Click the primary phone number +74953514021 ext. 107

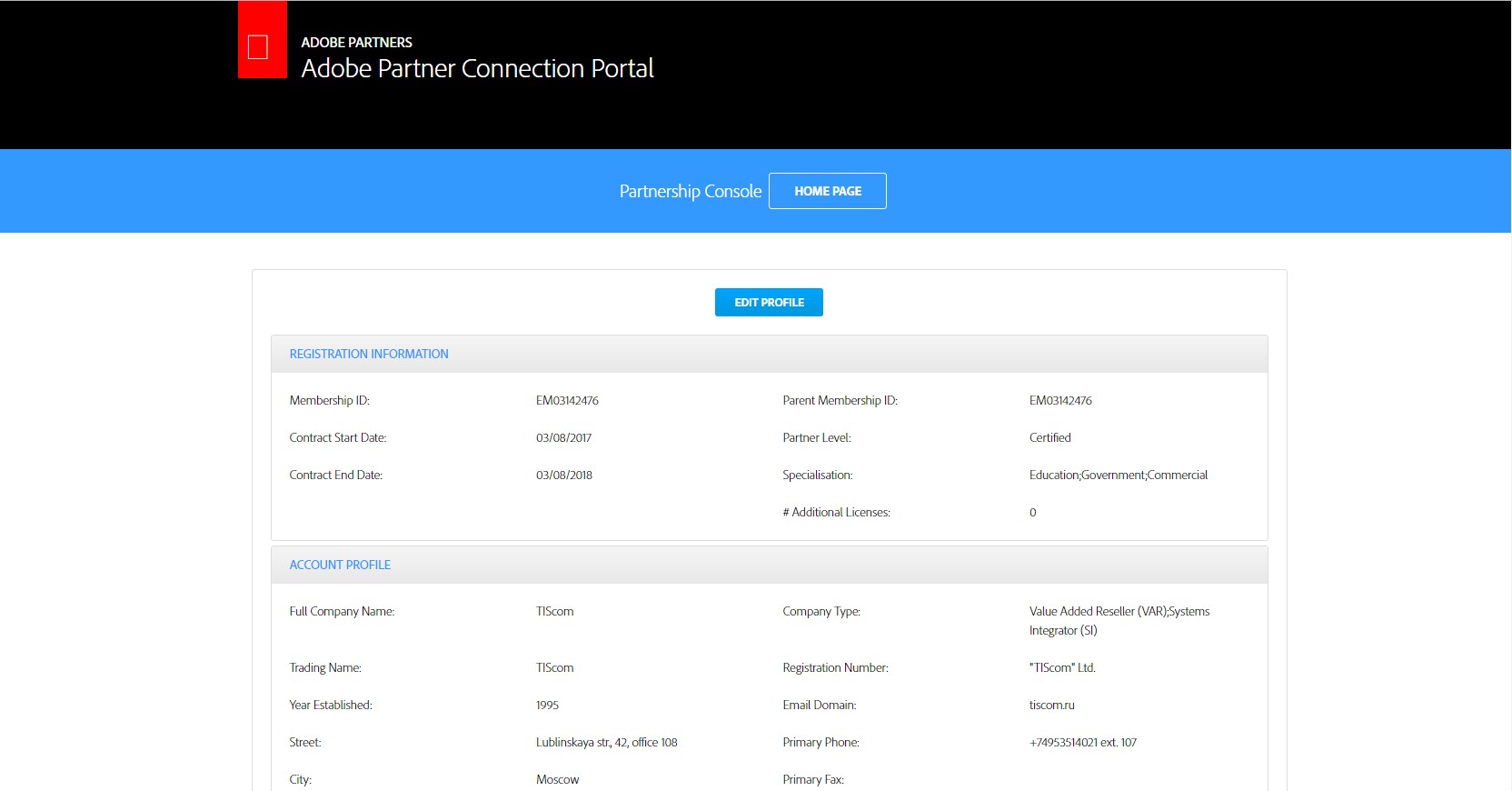(1083, 742)
